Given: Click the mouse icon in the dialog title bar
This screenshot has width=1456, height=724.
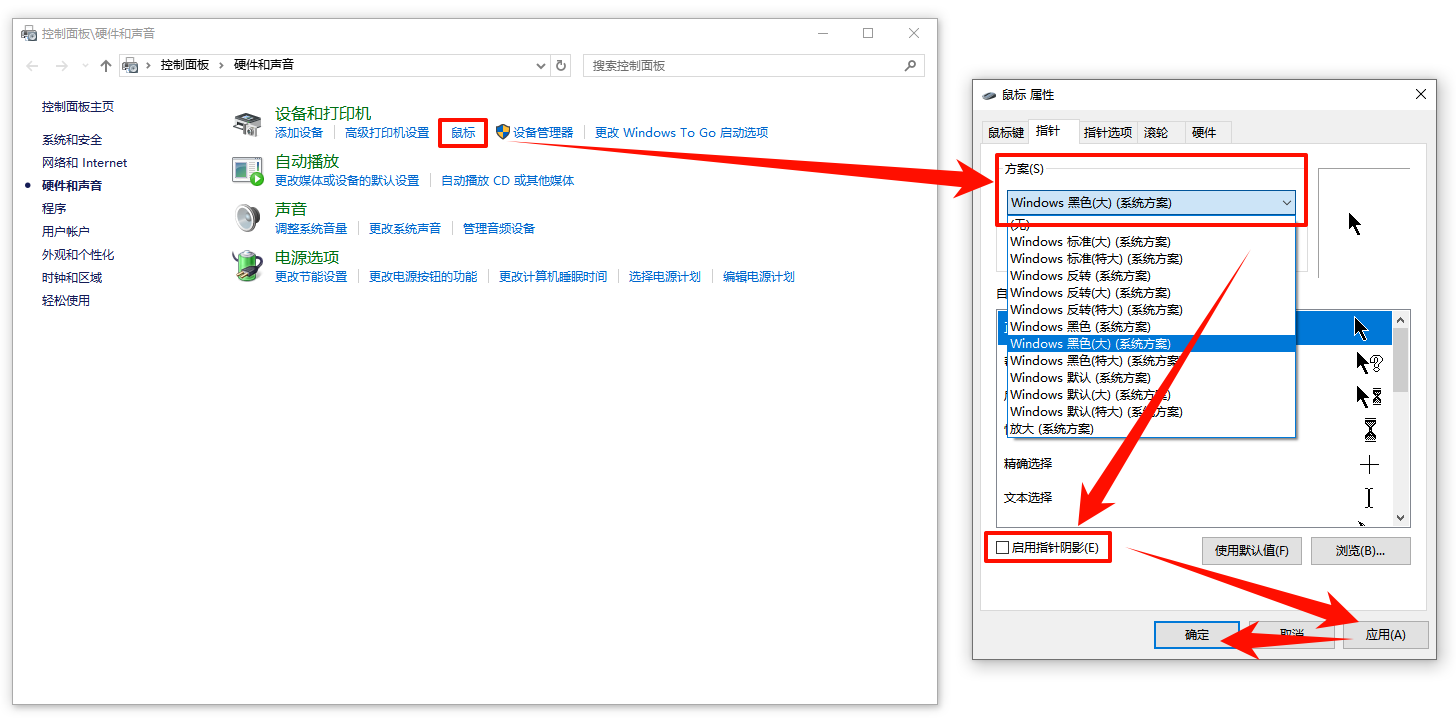Looking at the screenshot, I should click(x=990, y=95).
